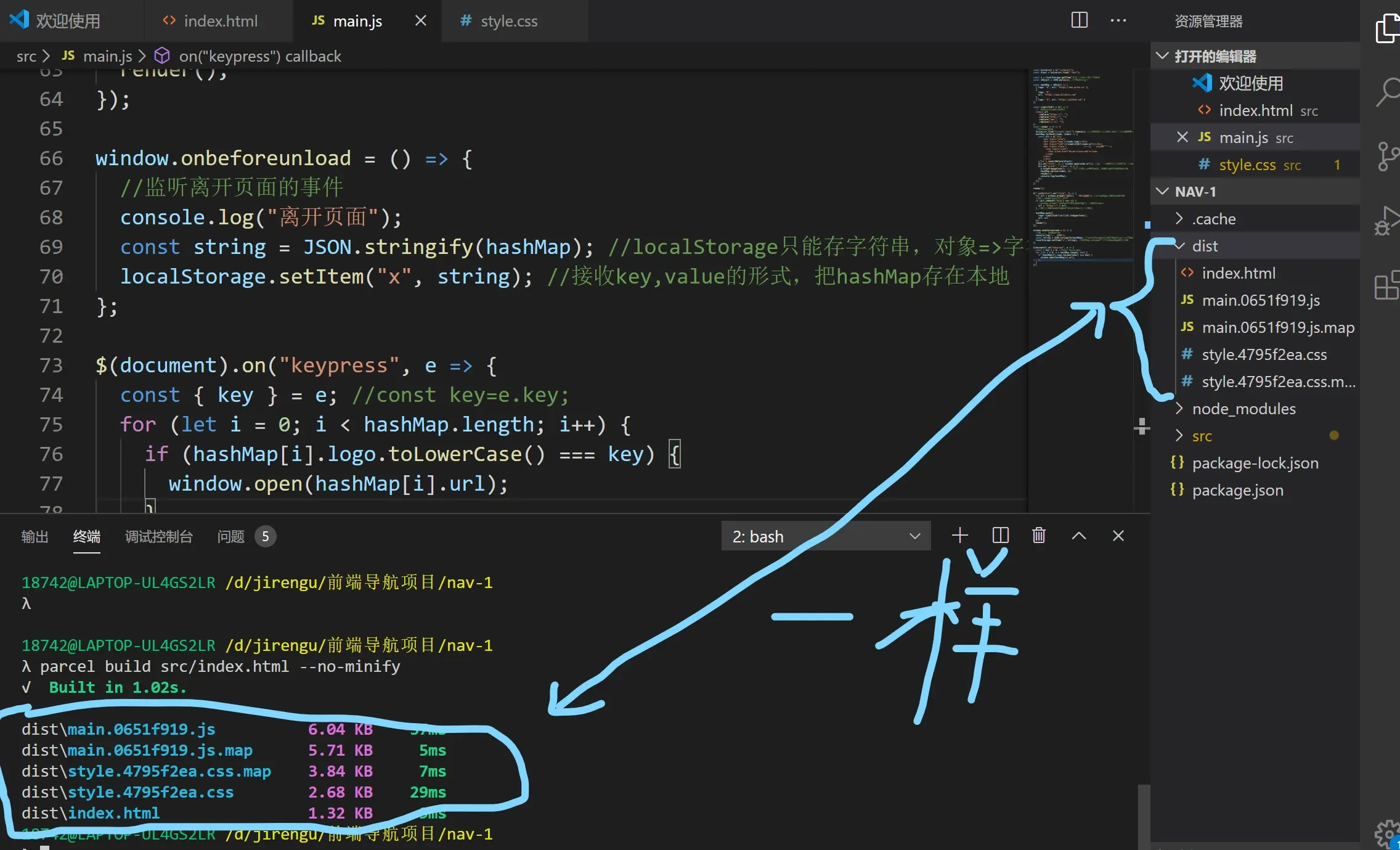The width and height of the screenshot is (1400, 850).
Task: Open the Search view in activity bar
Action: click(x=1386, y=92)
